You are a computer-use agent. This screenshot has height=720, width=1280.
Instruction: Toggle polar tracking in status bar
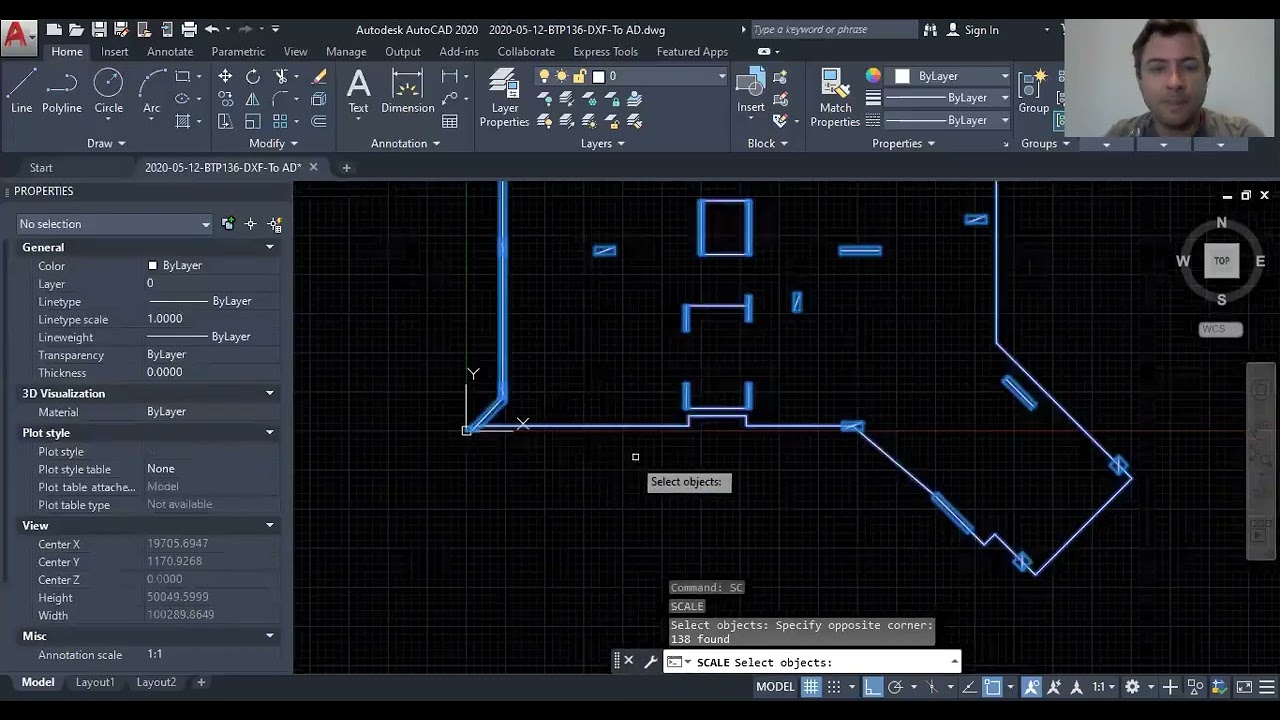tap(895, 687)
